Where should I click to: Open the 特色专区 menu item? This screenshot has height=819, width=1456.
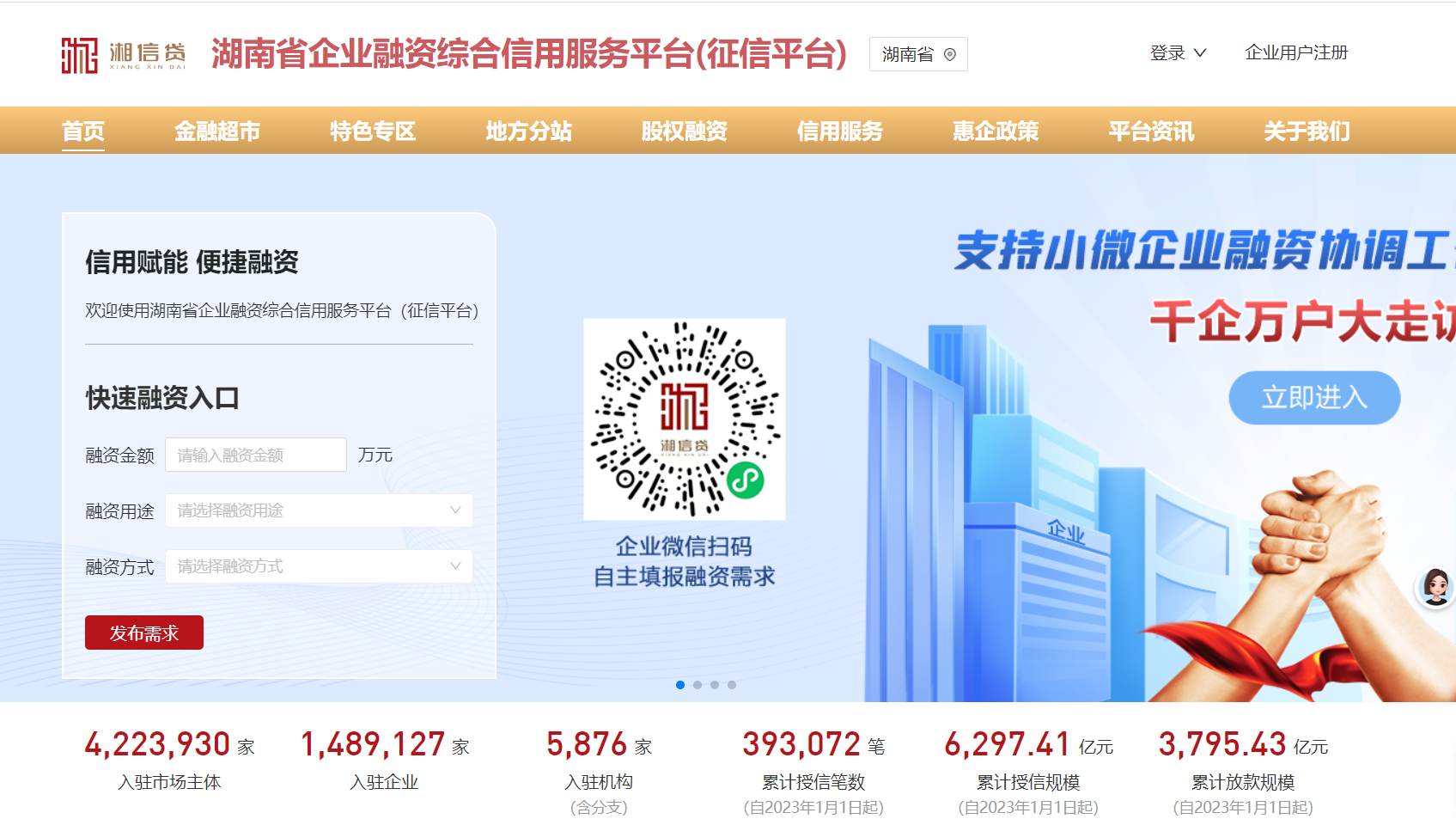point(373,131)
